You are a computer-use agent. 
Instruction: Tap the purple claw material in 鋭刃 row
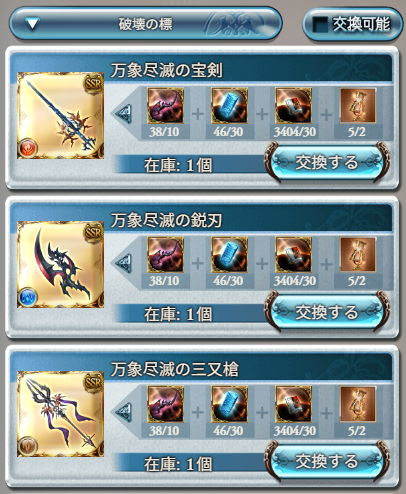pos(165,255)
